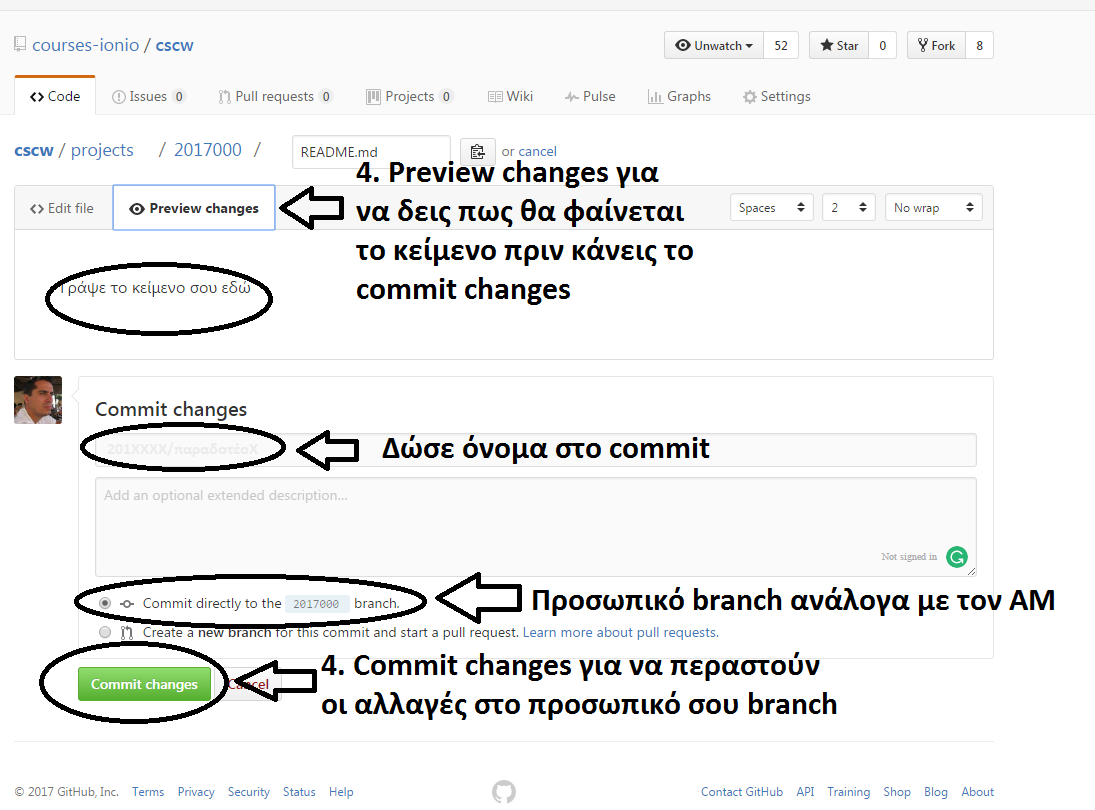Select the Preview changes tab
Screen dimensions: 1095x810
pos(194,208)
